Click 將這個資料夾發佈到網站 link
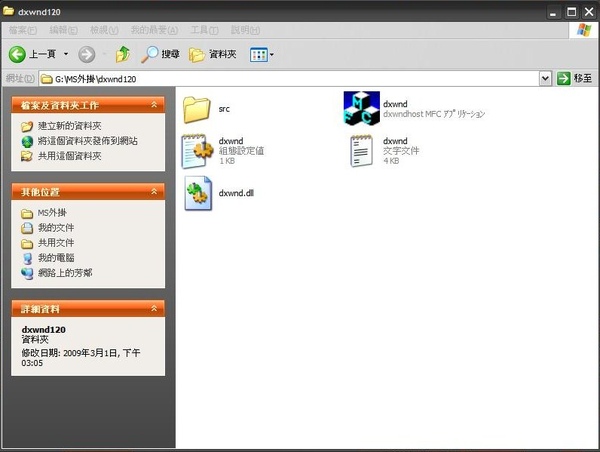The height and width of the screenshot is (452, 600). (x=88, y=141)
